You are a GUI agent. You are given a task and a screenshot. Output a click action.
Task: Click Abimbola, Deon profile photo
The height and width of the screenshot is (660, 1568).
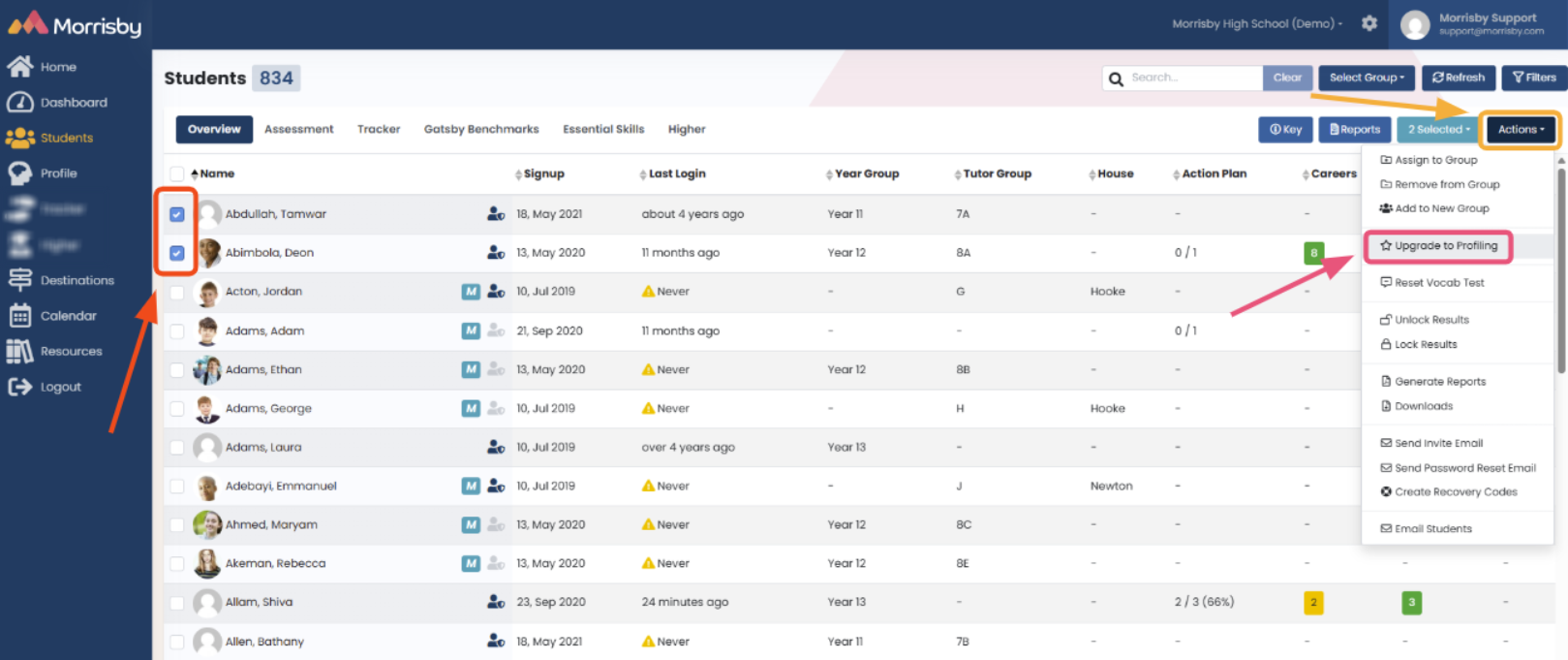click(208, 253)
